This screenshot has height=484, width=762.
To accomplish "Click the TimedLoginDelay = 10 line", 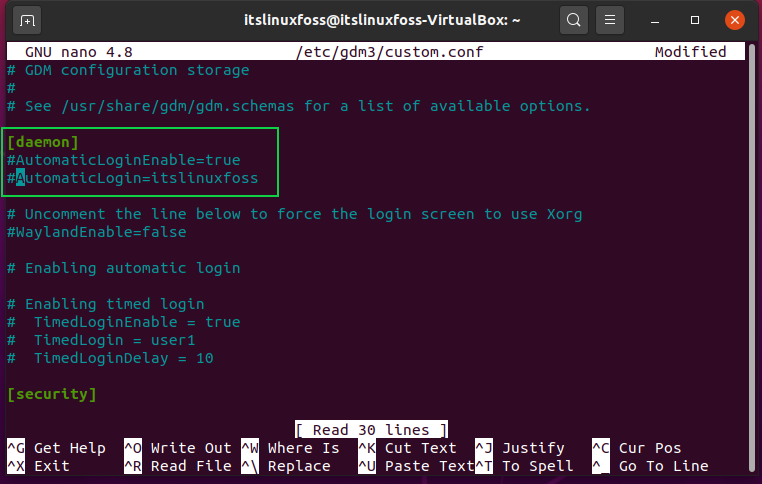I will click(110, 358).
